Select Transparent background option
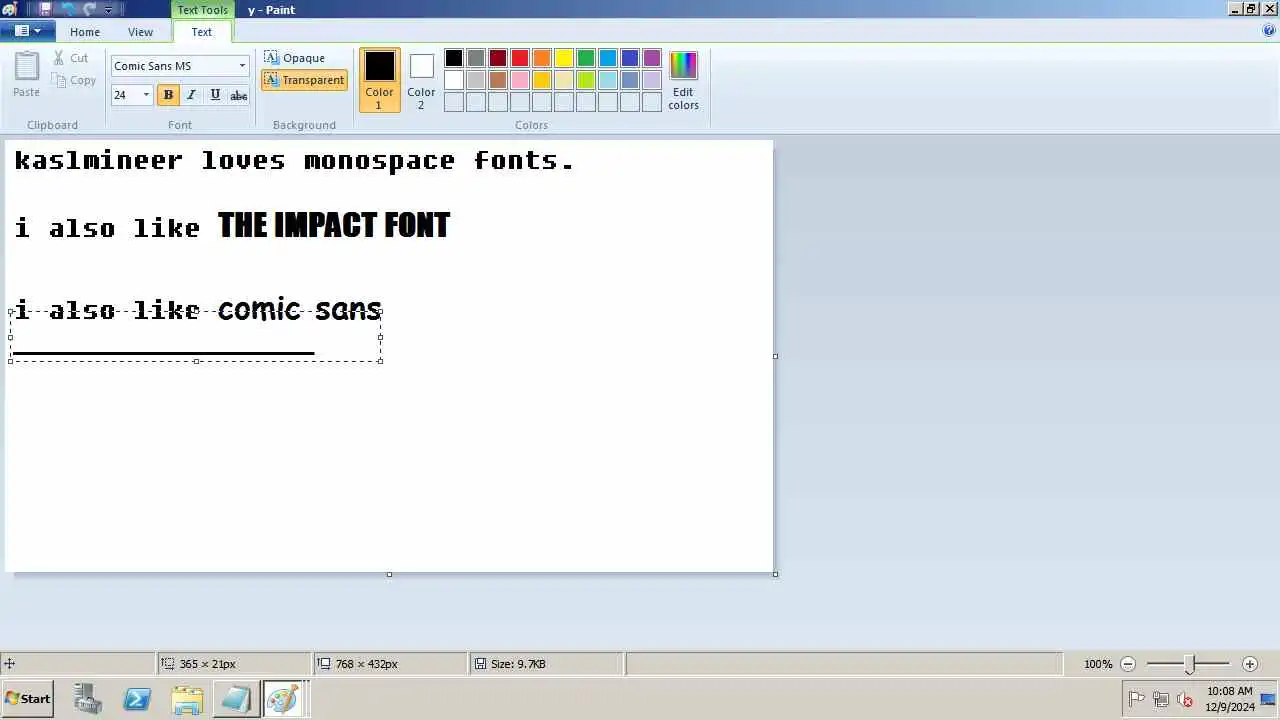The height and width of the screenshot is (720, 1280). 305,80
